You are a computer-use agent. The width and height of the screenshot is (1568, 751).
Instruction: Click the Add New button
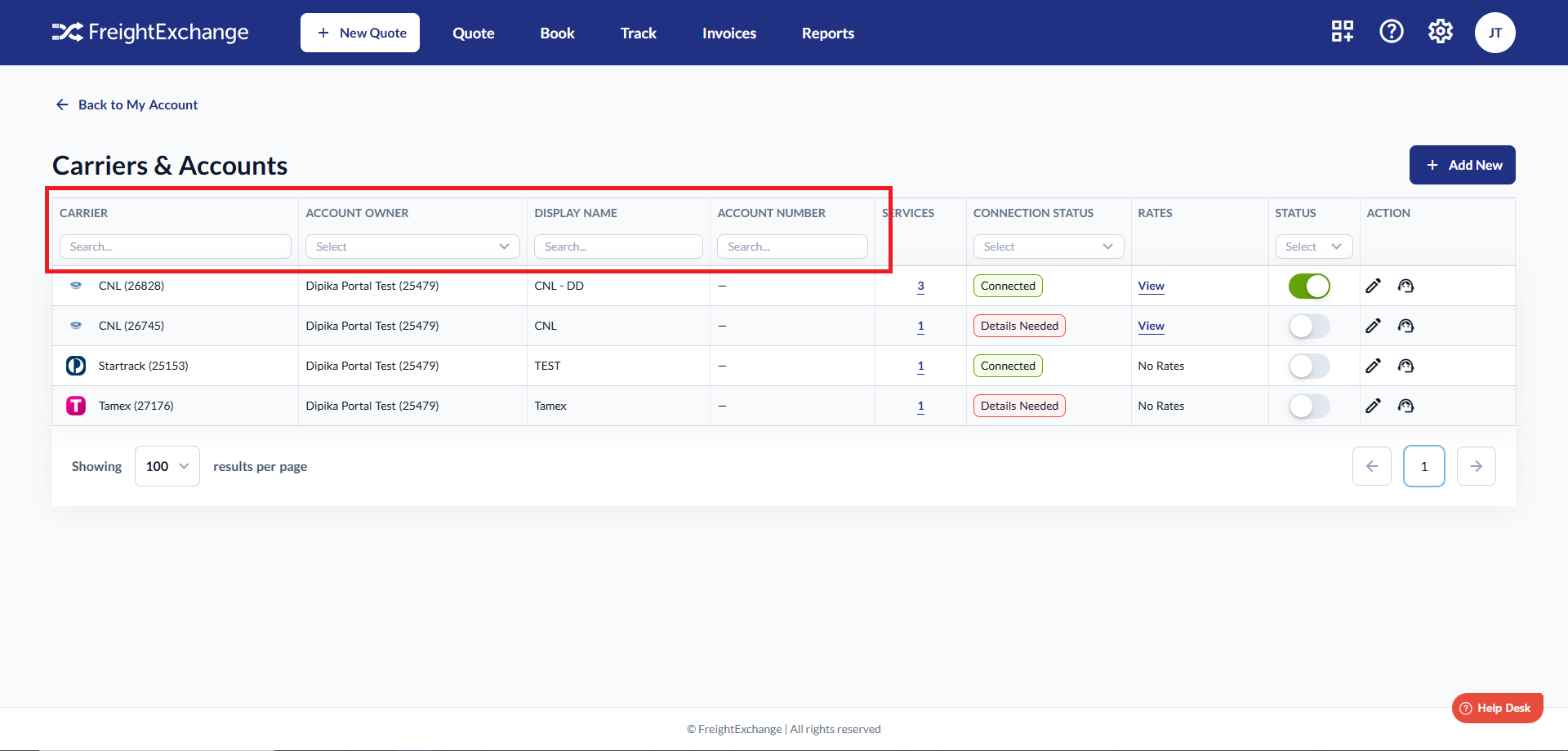click(1463, 165)
